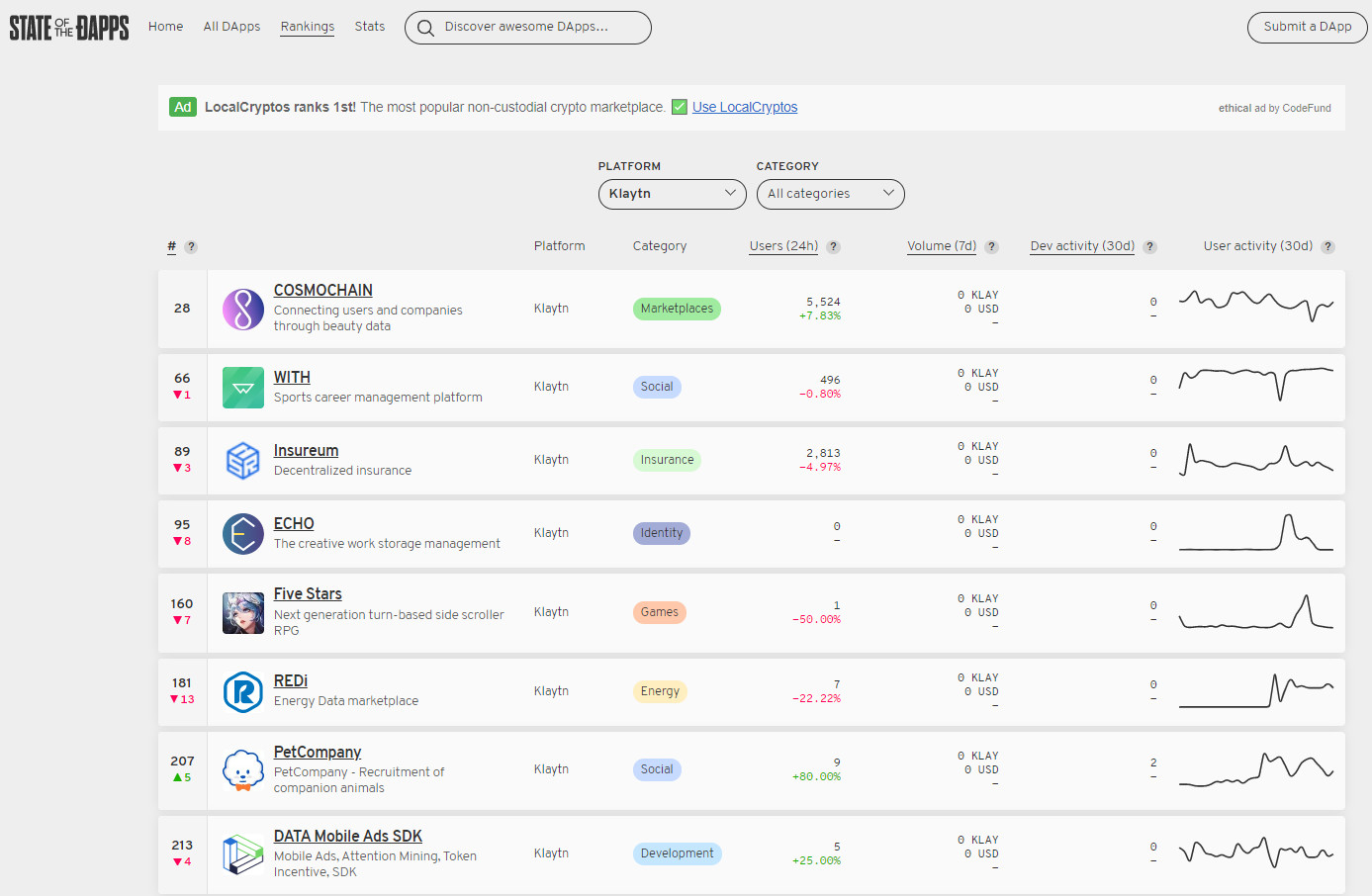Click the Klaytn platform cell for COSMOCHAIN
The height and width of the screenshot is (896, 1372).
pyautogui.click(x=551, y=309)
